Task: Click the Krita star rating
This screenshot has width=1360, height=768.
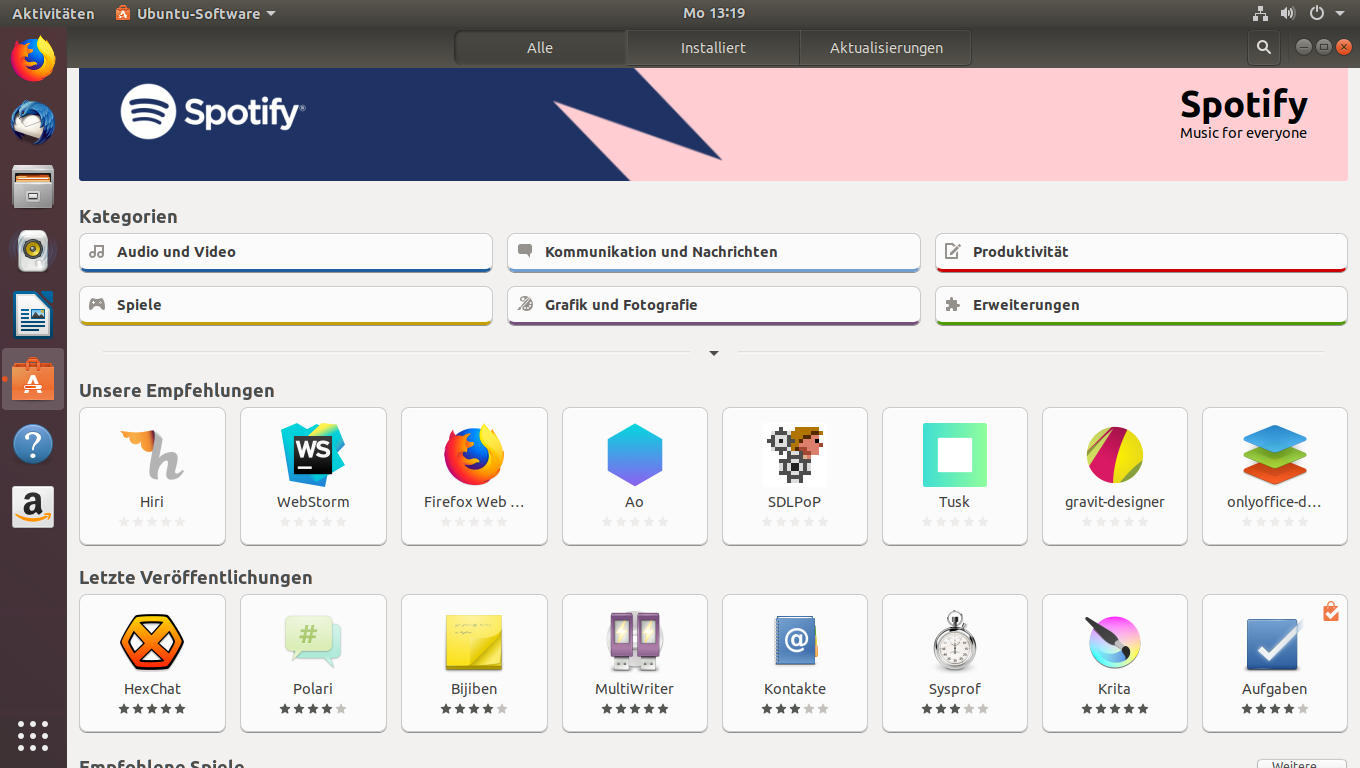Action: [1115, 709]
